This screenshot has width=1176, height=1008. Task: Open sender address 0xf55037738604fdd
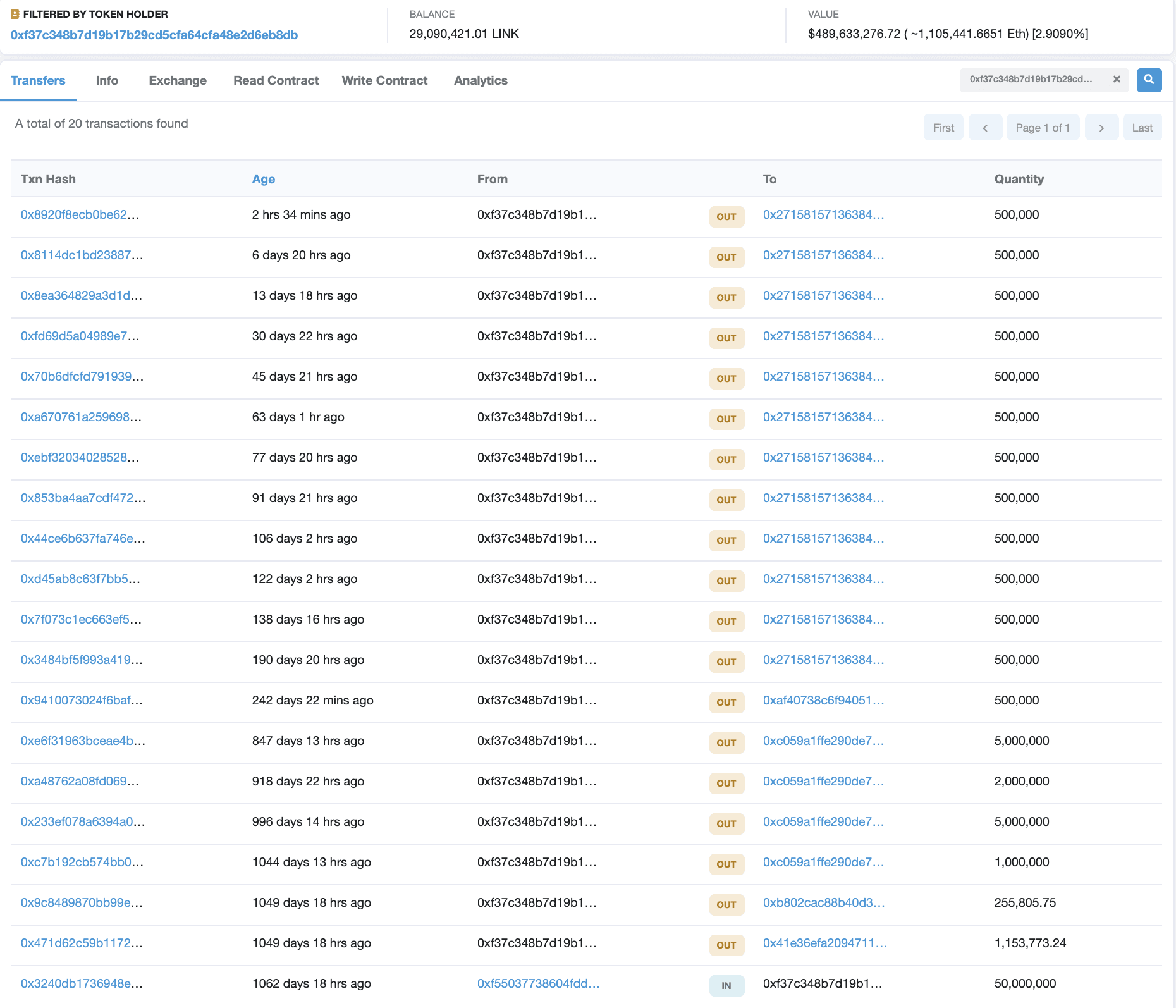coord(538,984)
